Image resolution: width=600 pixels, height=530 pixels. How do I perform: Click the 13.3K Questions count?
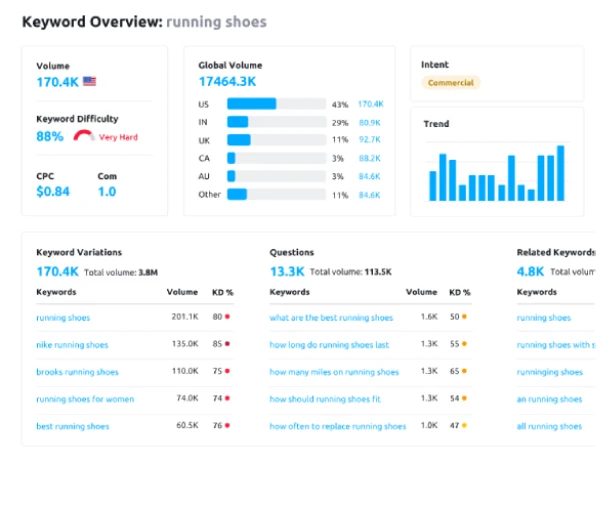[x=287, y=272]
